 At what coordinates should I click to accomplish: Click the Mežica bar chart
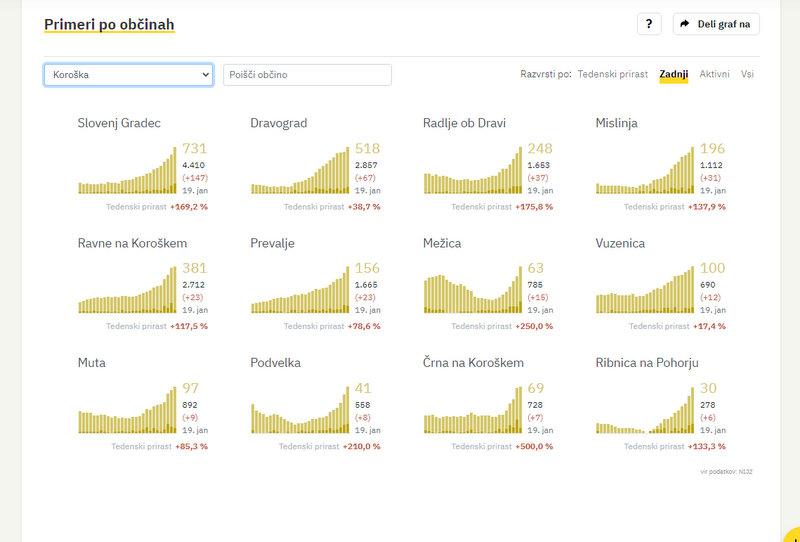[473, 290]
